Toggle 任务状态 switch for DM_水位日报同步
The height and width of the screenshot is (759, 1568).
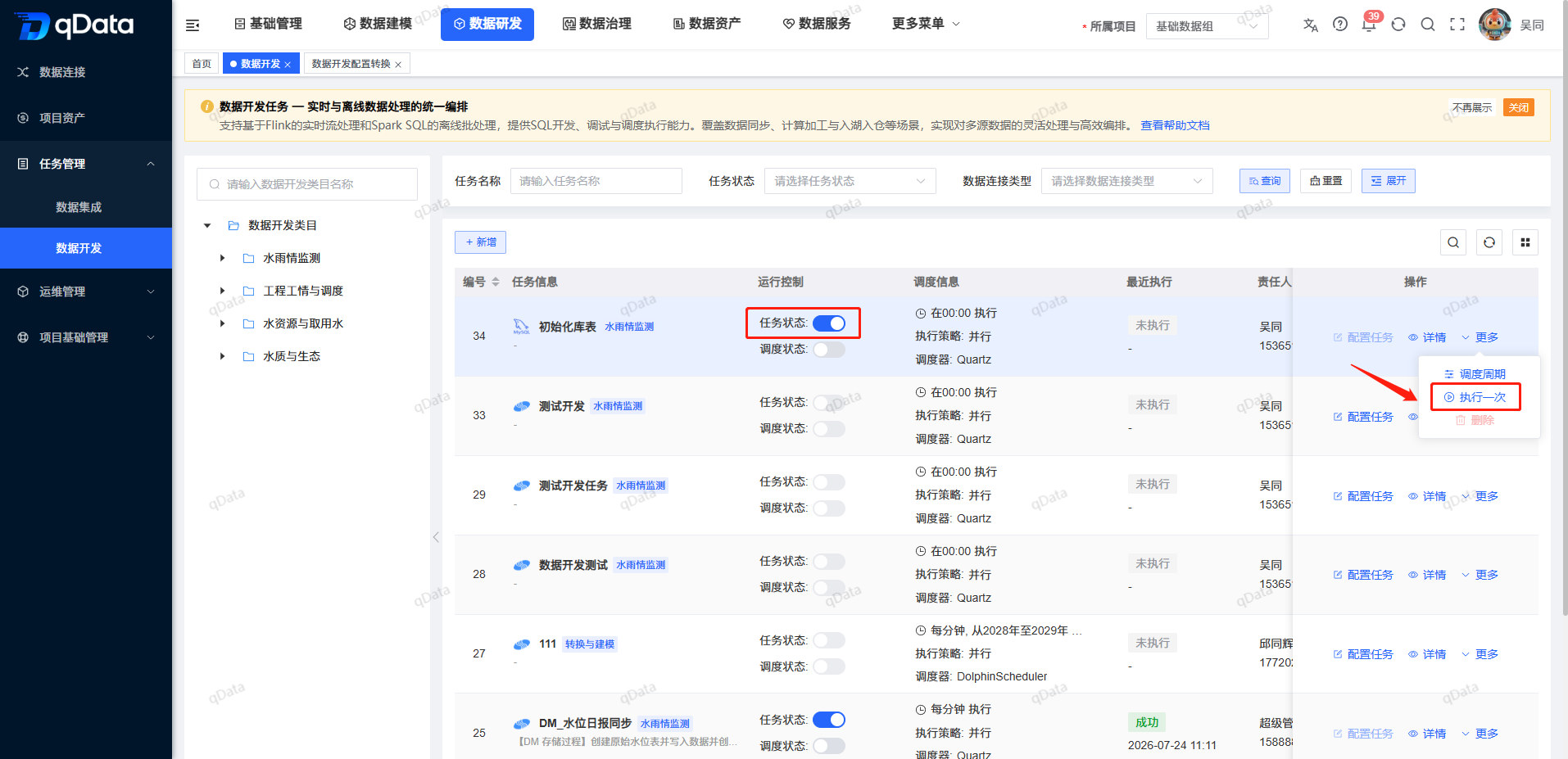(x=829, y=720)
